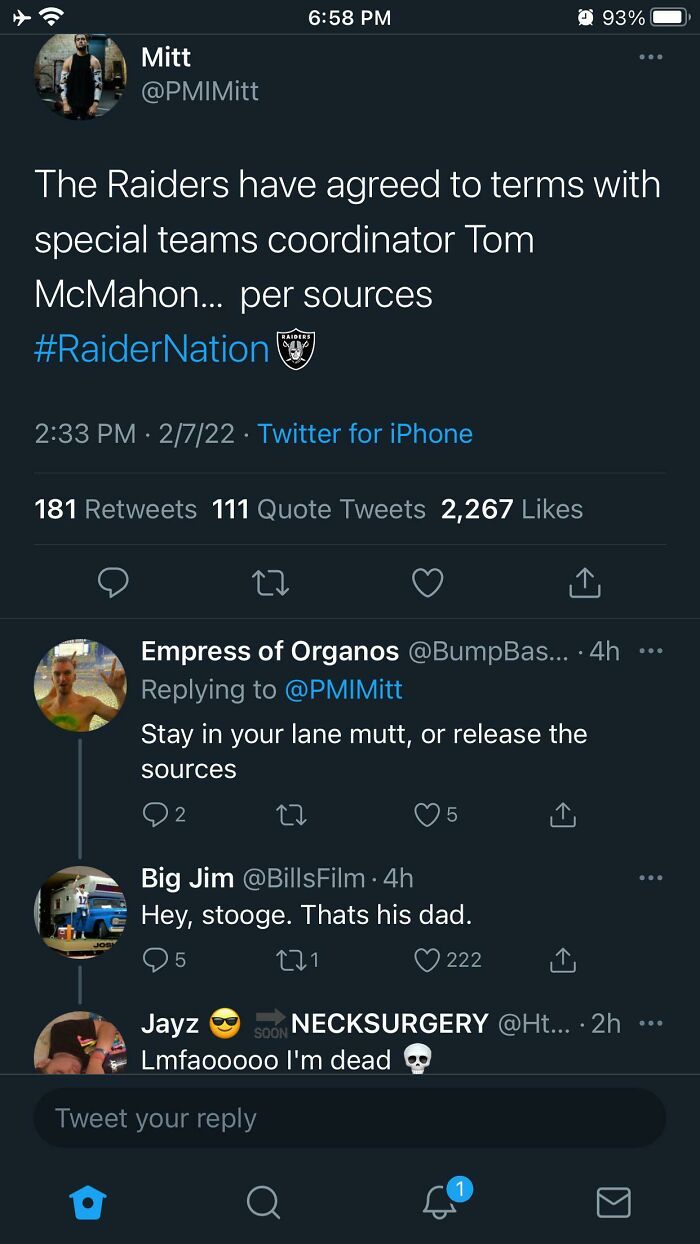Viewport: 700px width, 1244px height.
Task: Open the three-dot menu on Big Jim's reply
Action: 652,877
